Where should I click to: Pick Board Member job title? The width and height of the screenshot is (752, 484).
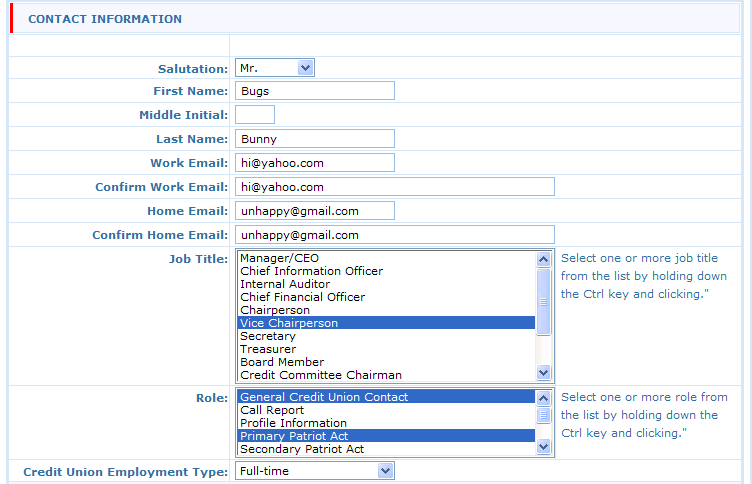tap(387, 362)
